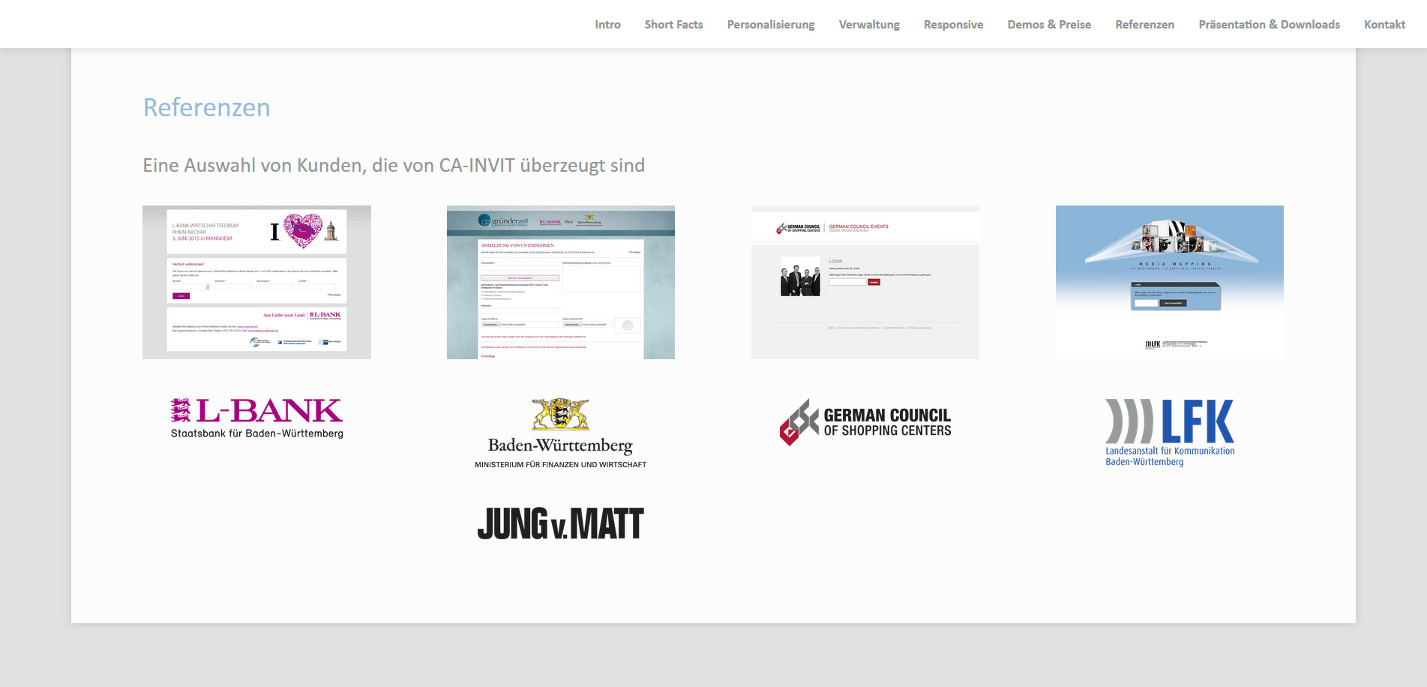Click the L-BANK Staatsbank logo
The width and height of the screenshot is (1427, 687).
coord(257,418)
